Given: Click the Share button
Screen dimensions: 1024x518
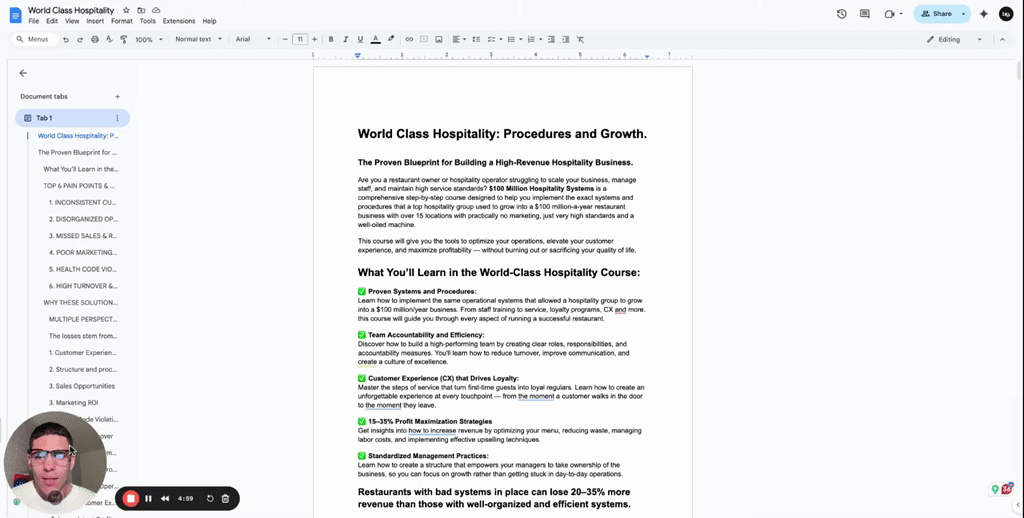Looking at the screenshot, I should pyautogui.click(x=936, y=14).
